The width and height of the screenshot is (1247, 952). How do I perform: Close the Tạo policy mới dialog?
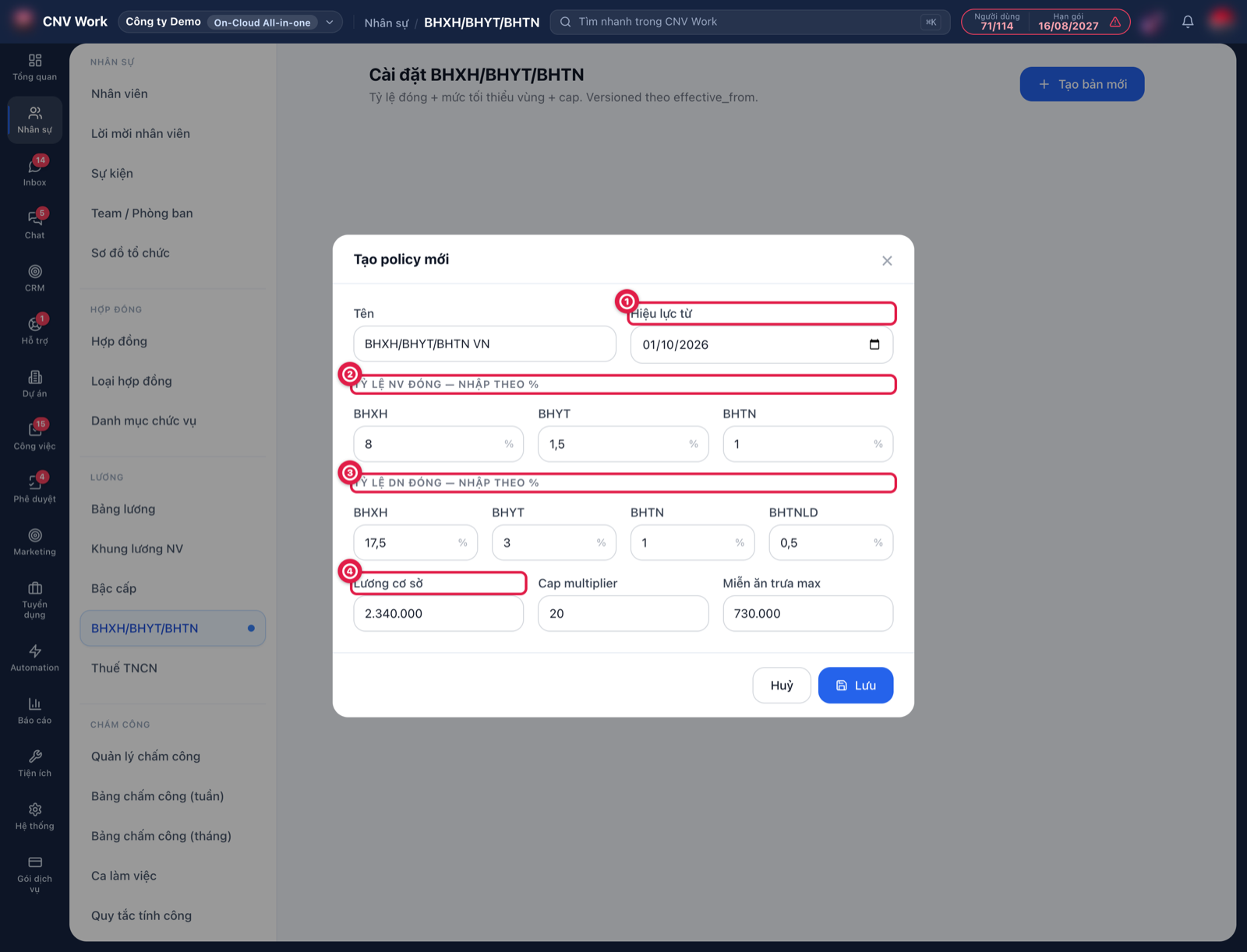click(x=887, y=260)
